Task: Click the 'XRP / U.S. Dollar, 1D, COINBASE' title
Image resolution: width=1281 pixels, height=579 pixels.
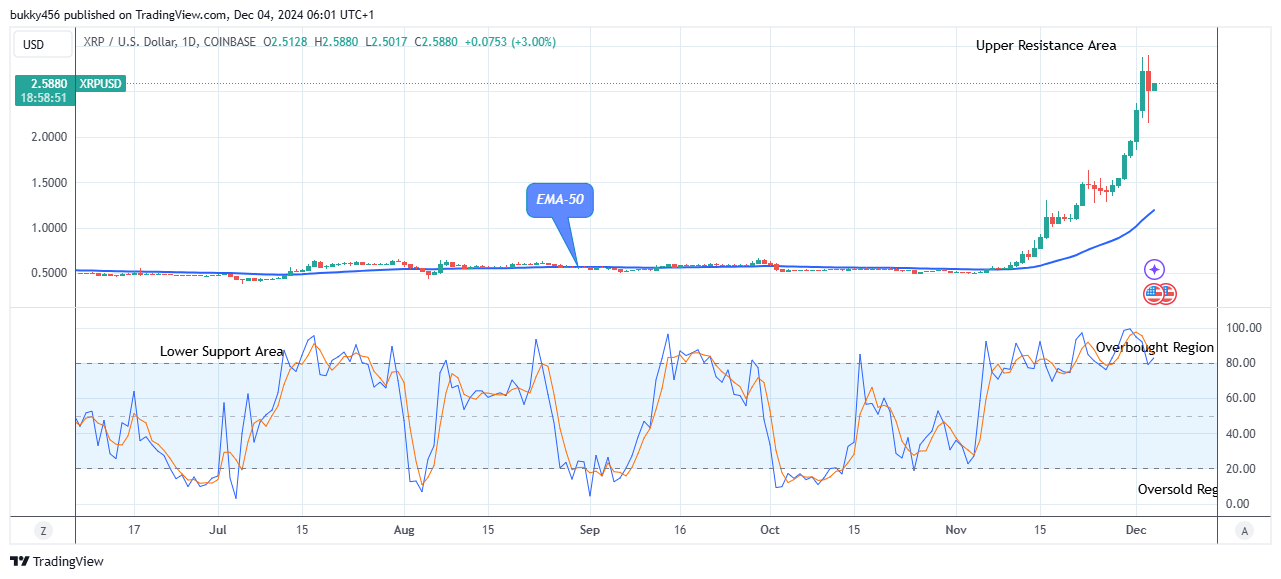Action: 168,42
